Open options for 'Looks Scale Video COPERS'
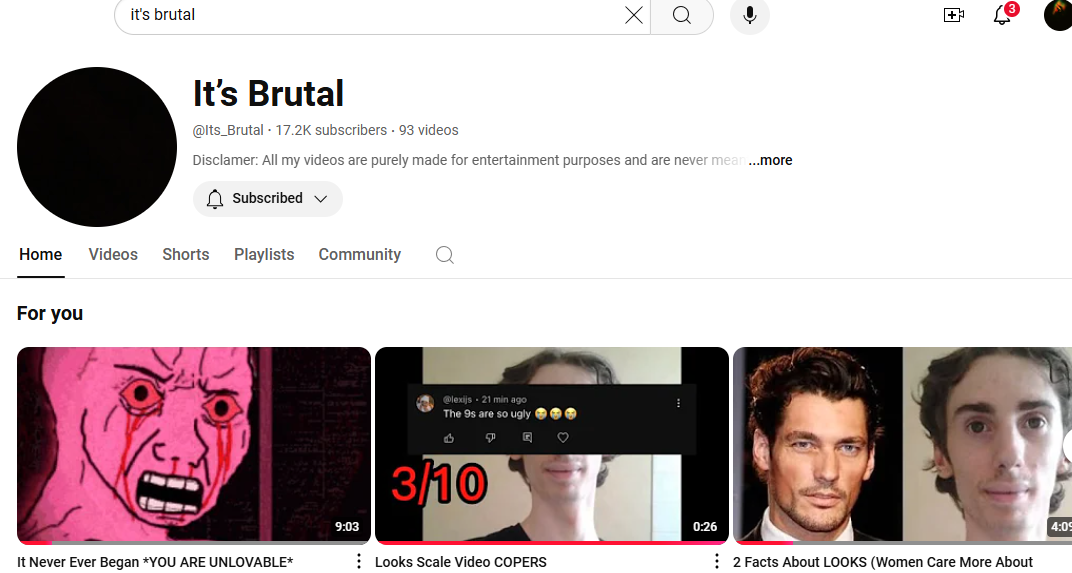Screen dimensions: 1072x573 click(716, 561)
